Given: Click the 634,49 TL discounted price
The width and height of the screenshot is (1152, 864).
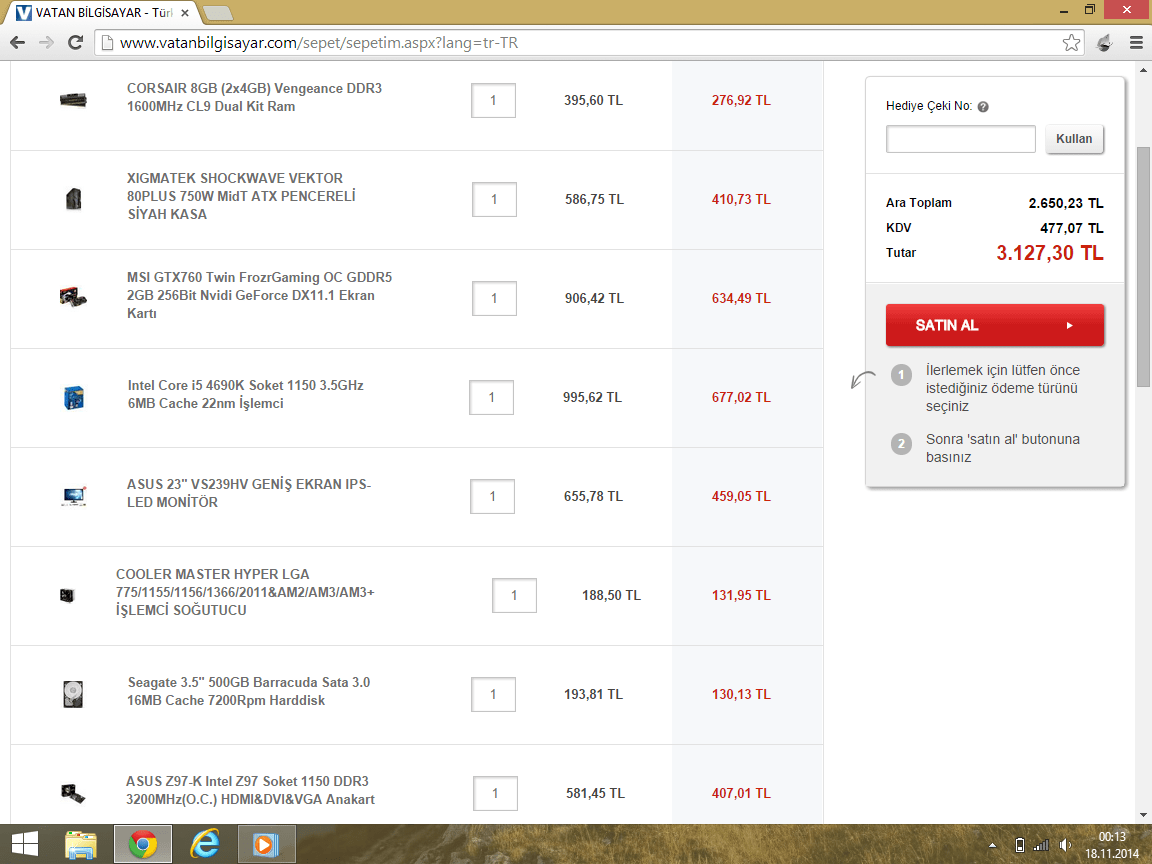Looking at the screenshot, I should click(x=741, y=298).
